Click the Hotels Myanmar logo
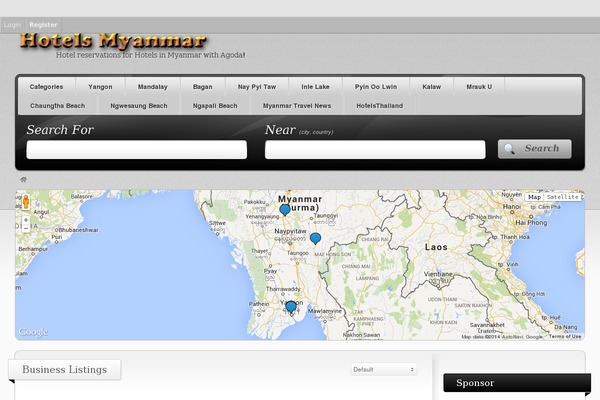The width and height of the screenshot is (600, 400). tap(113, 41)
